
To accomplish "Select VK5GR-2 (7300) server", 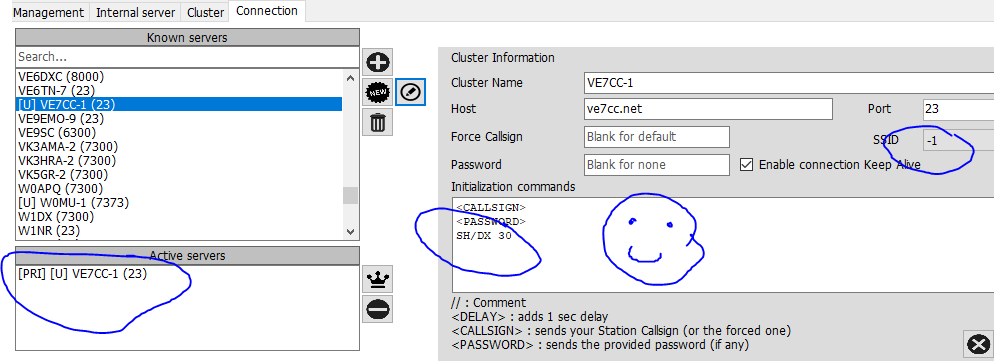I will [179, 174].
